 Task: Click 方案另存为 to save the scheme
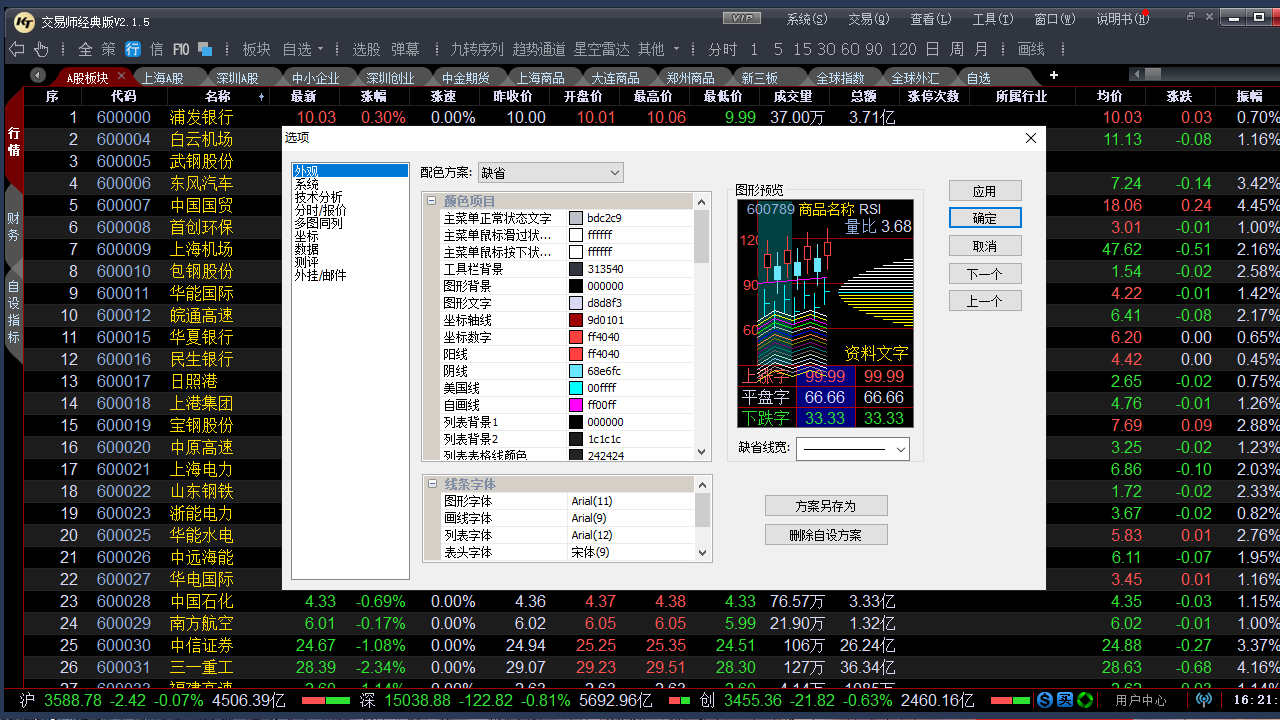coord(826,506)
